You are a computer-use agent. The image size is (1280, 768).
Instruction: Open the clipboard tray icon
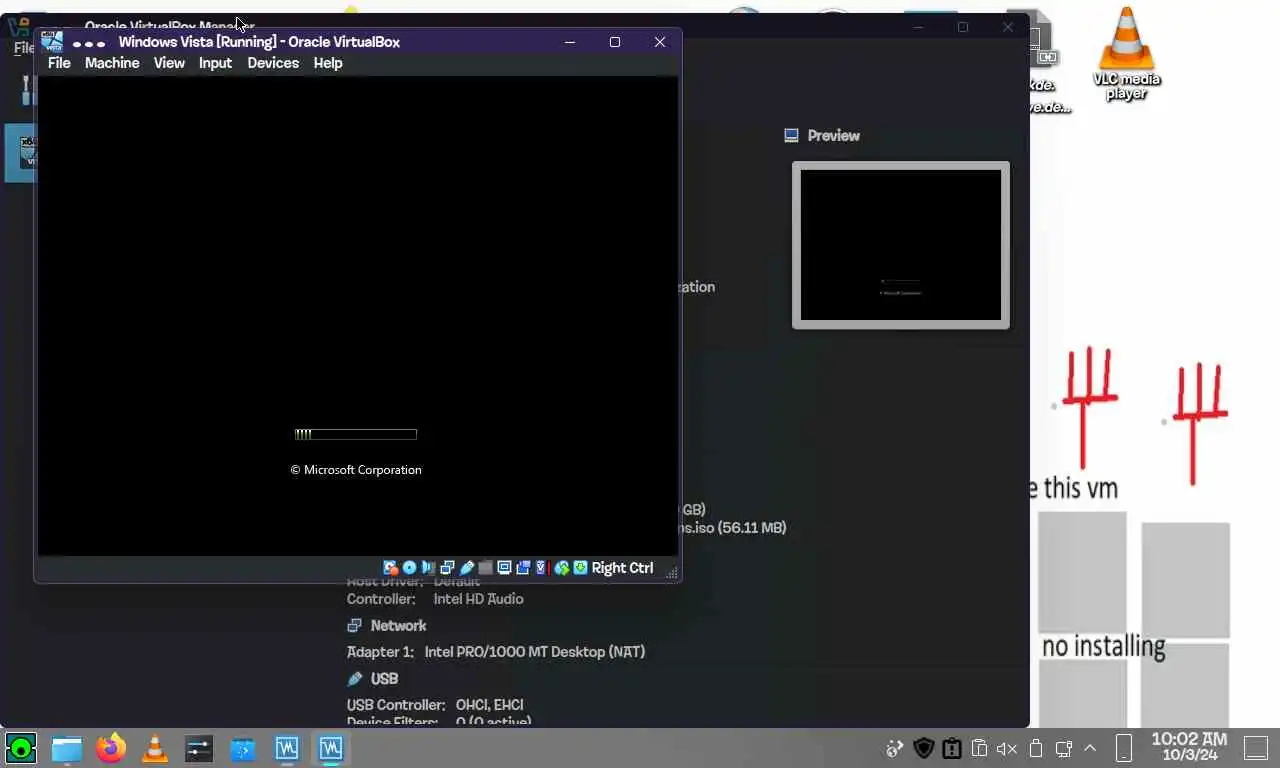tap(980, 748)
